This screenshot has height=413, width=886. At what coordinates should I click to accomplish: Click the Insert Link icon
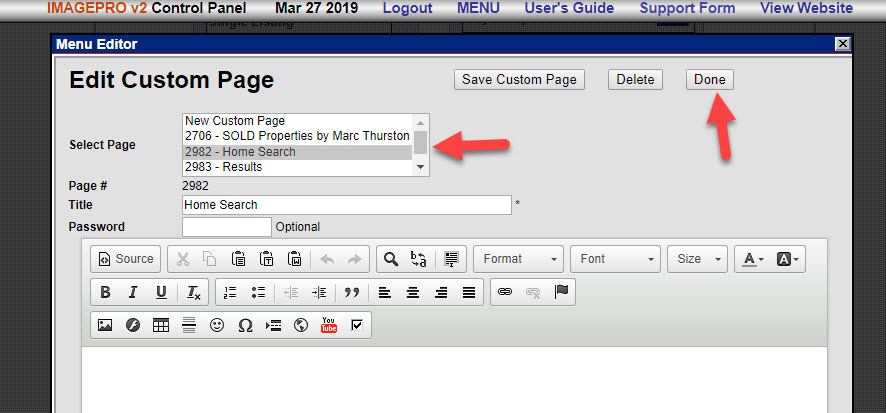coord(505,292)
